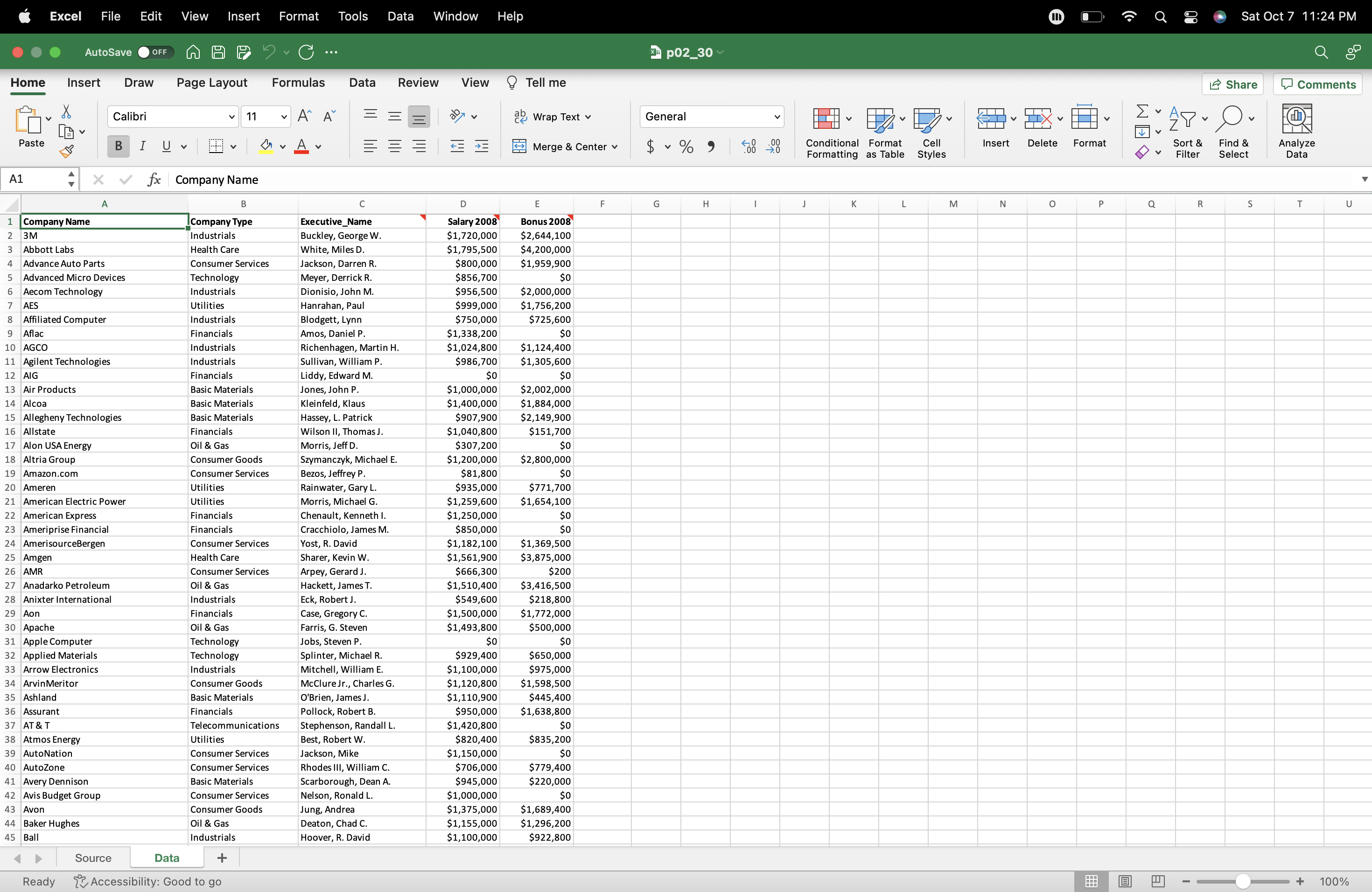Click zoom in plus icon
The width and height of the screenshot is (1372, 892).
tap(1301, 881)
